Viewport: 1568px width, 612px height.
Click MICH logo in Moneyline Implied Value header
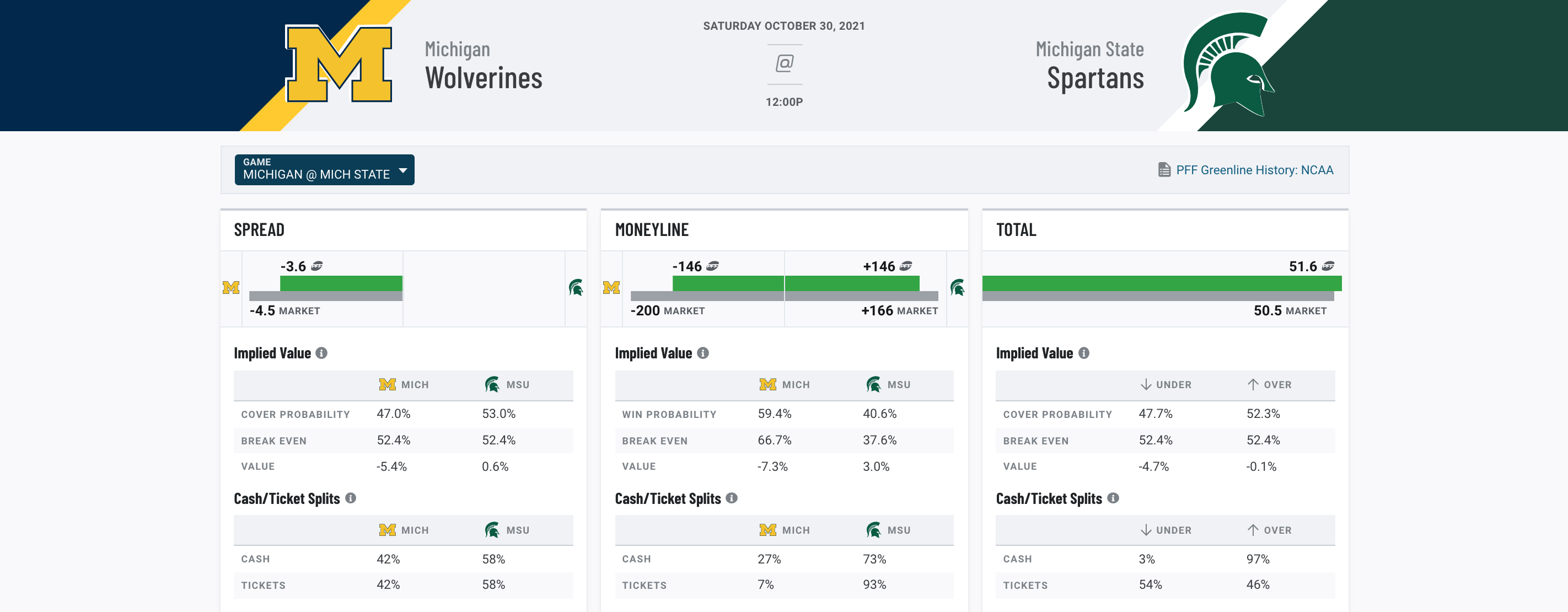tap(767, 385)
